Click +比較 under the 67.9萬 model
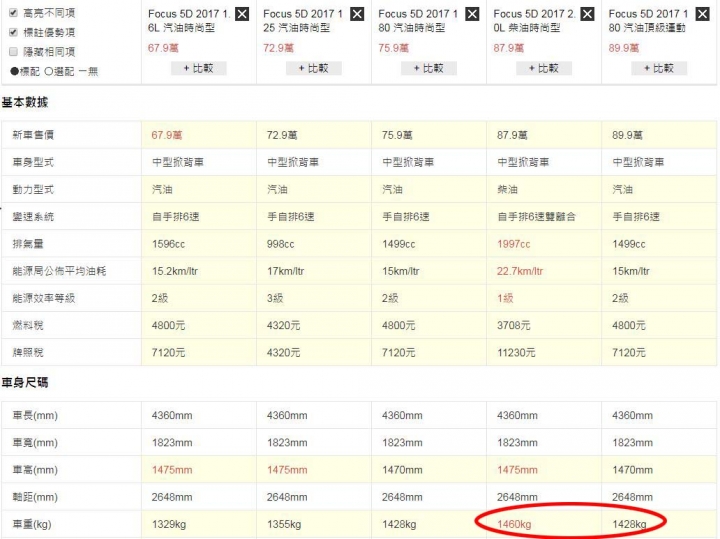Image resolution: width=720 pixels, height=539 pixels. [198, 68]
